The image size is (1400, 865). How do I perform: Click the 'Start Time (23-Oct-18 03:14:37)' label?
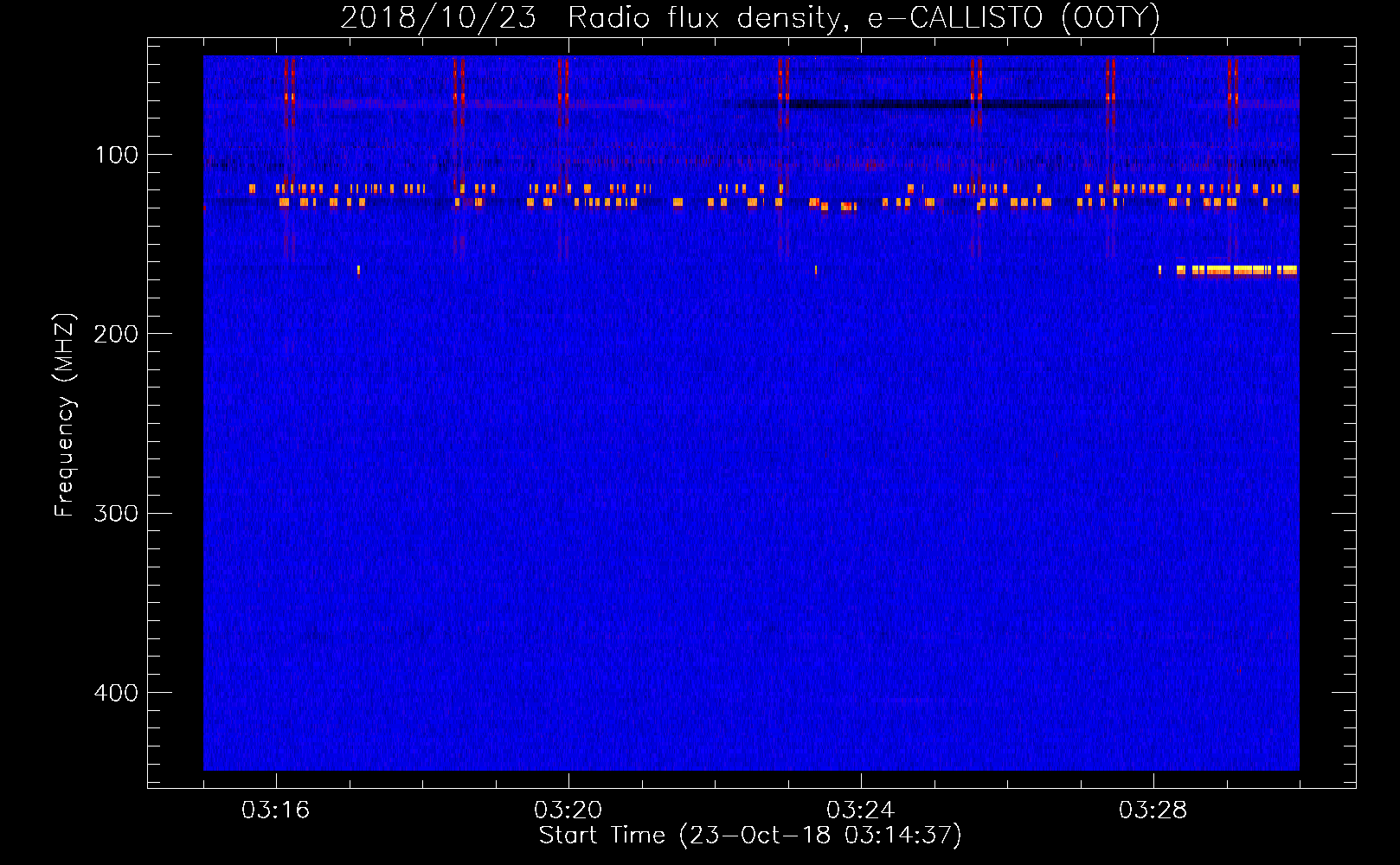point(749,836)
